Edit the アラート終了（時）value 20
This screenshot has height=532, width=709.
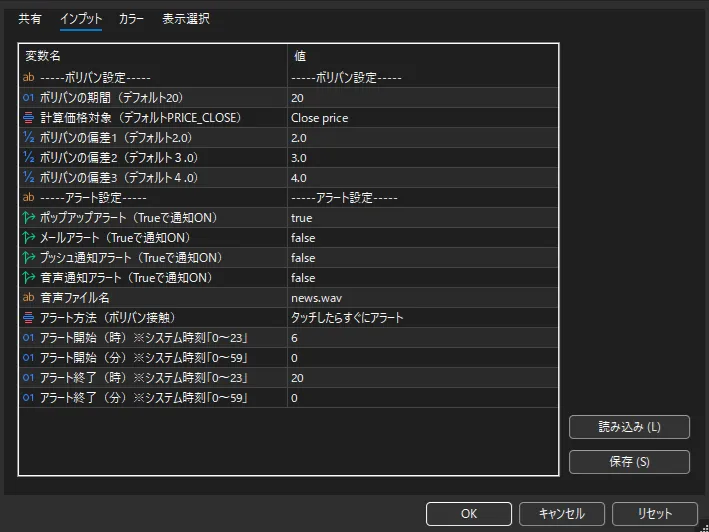(423, 377)
